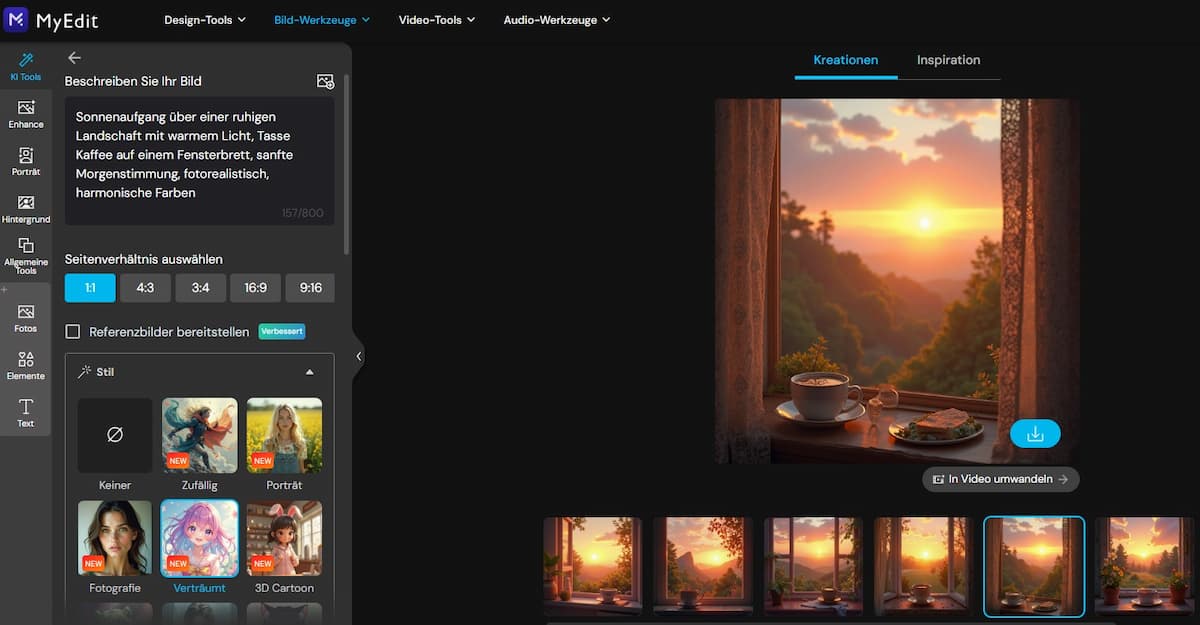Screen dimensions: 1200x625
Task: Open the Fotos sidebar section
Action: point(26,318)
